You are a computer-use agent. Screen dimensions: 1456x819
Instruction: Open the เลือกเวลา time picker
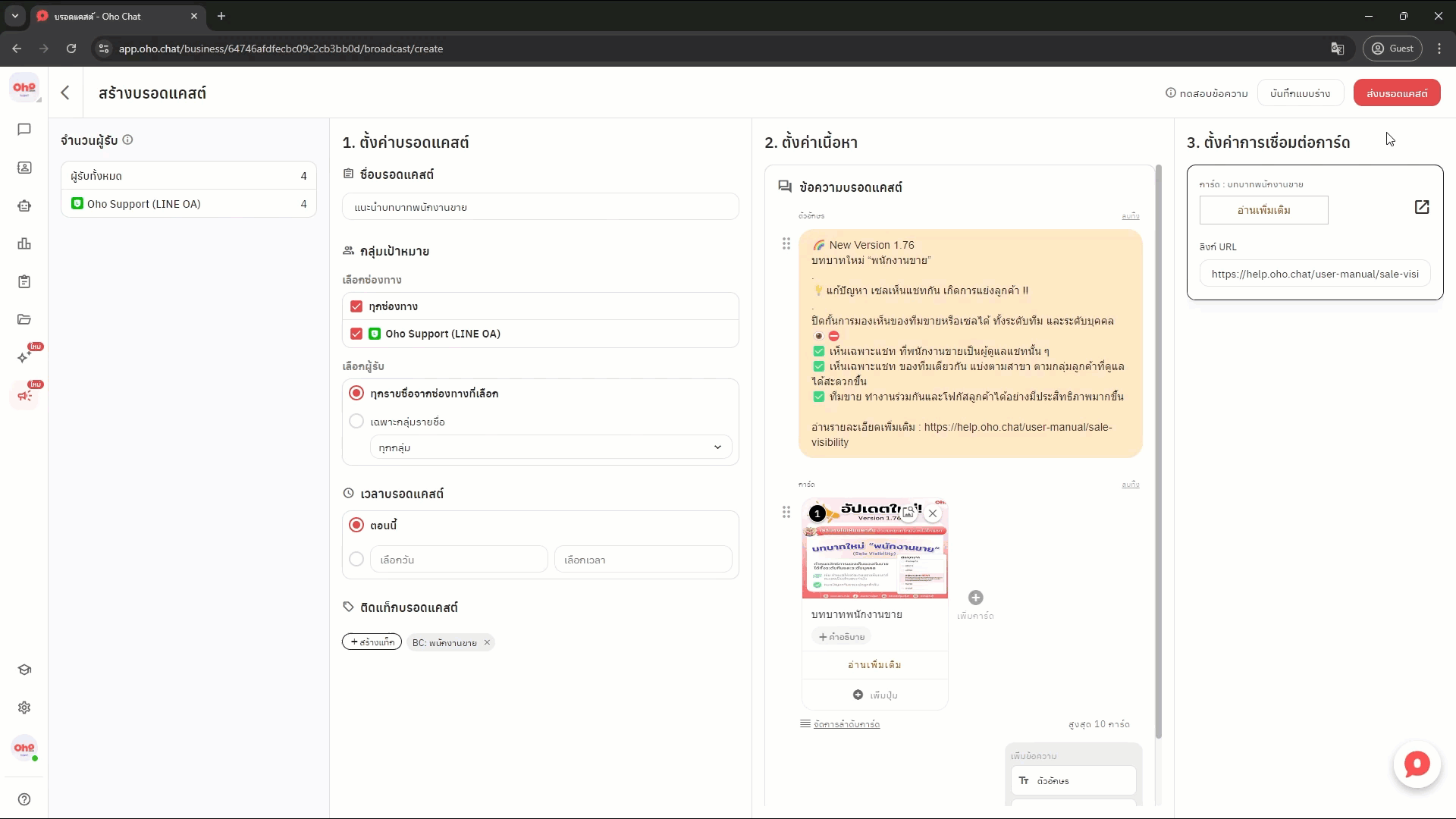[643, 560]
